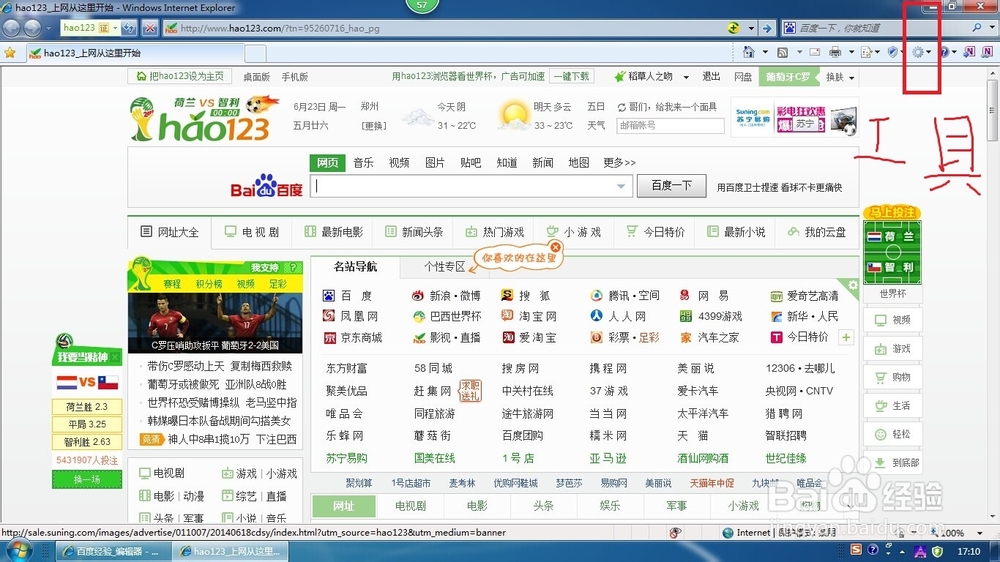This screenshot has height=562, width=1000.
Task: Switch to 百度经验 taskbar window
Action: [113, 551]
